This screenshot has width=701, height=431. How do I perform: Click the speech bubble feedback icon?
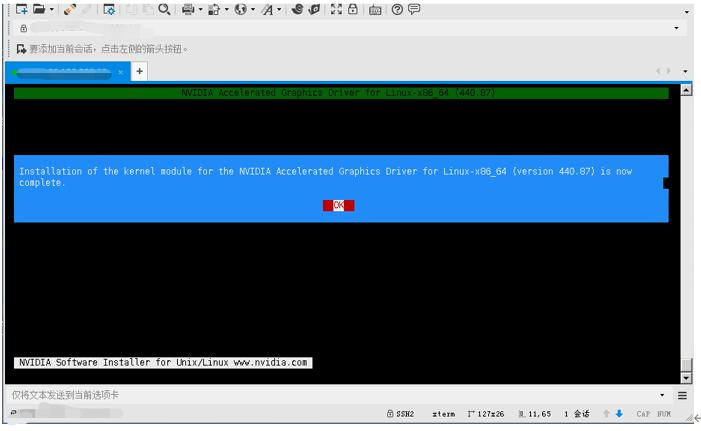(413, 9)
